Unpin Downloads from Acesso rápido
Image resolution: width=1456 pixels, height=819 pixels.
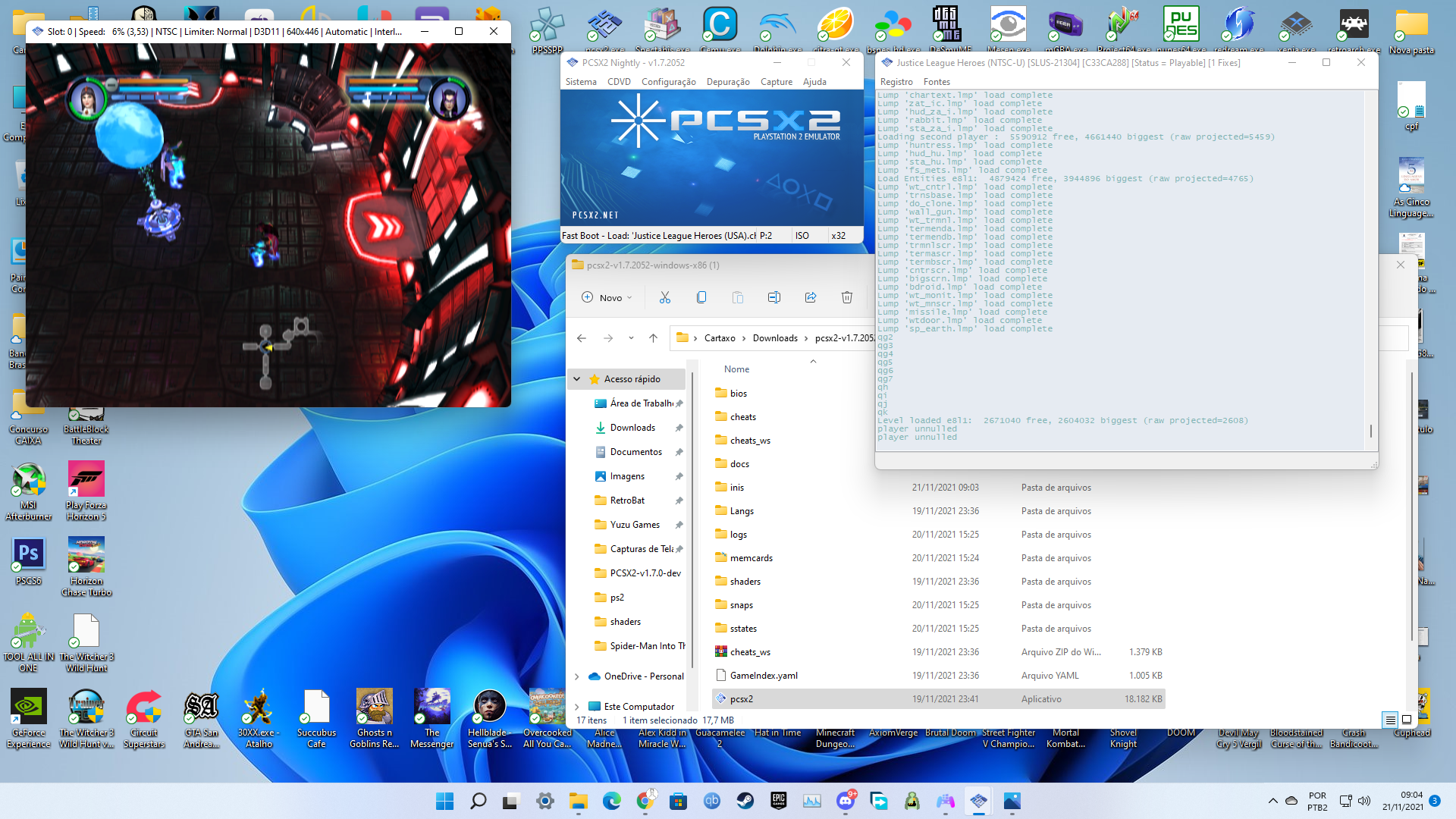(679, 427)
